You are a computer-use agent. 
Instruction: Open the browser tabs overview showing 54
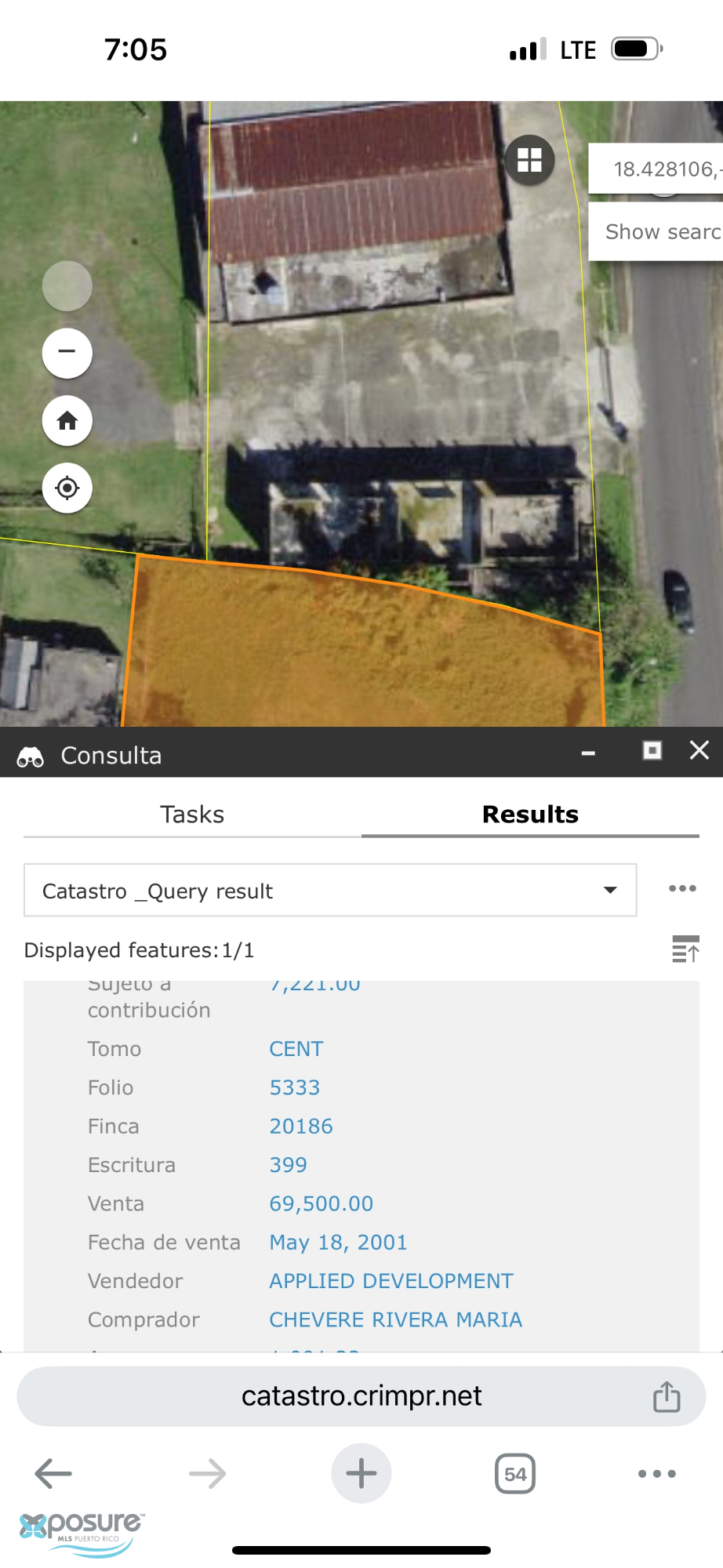pyautogui.click(x=515, y=1474)
